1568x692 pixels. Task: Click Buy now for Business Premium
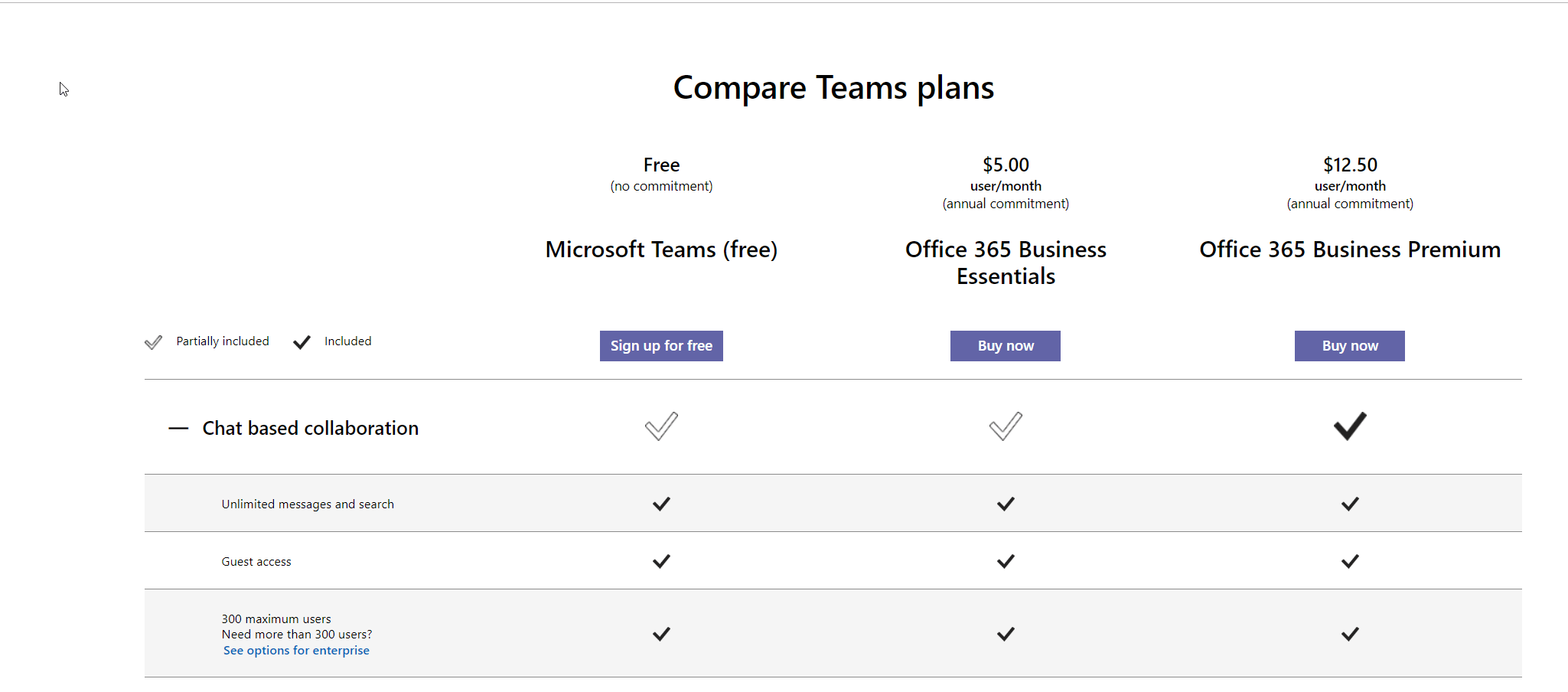pyautogui.click(x=1349, y=346)
